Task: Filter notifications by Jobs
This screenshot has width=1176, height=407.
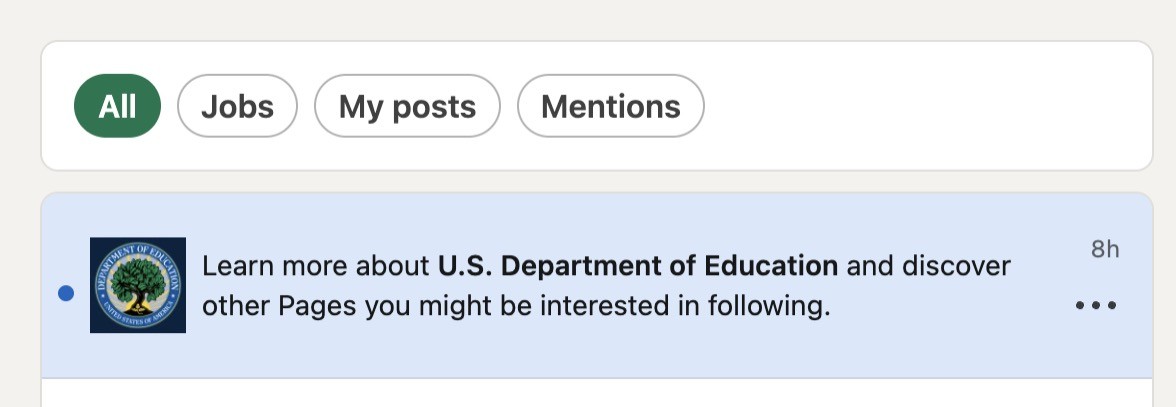Action: coord(237,106)
